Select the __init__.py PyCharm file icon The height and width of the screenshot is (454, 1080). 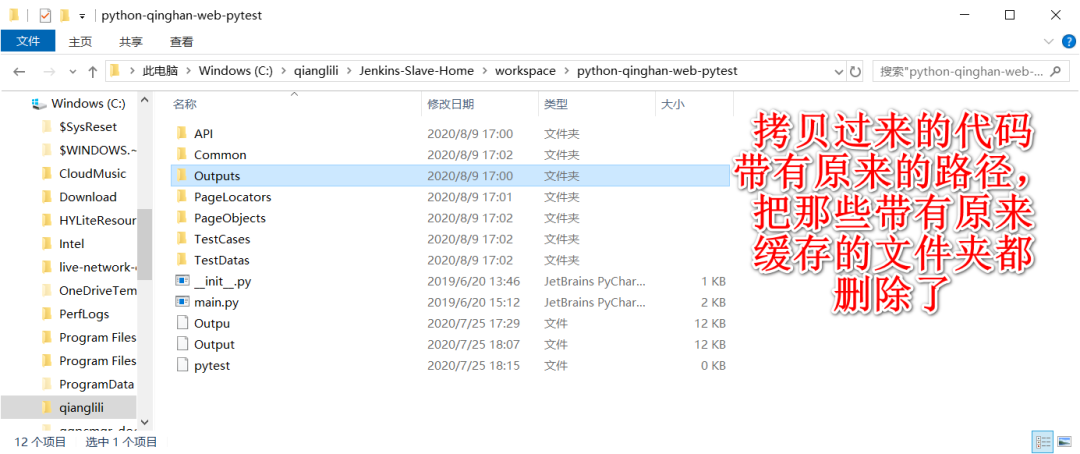[182, 281]
